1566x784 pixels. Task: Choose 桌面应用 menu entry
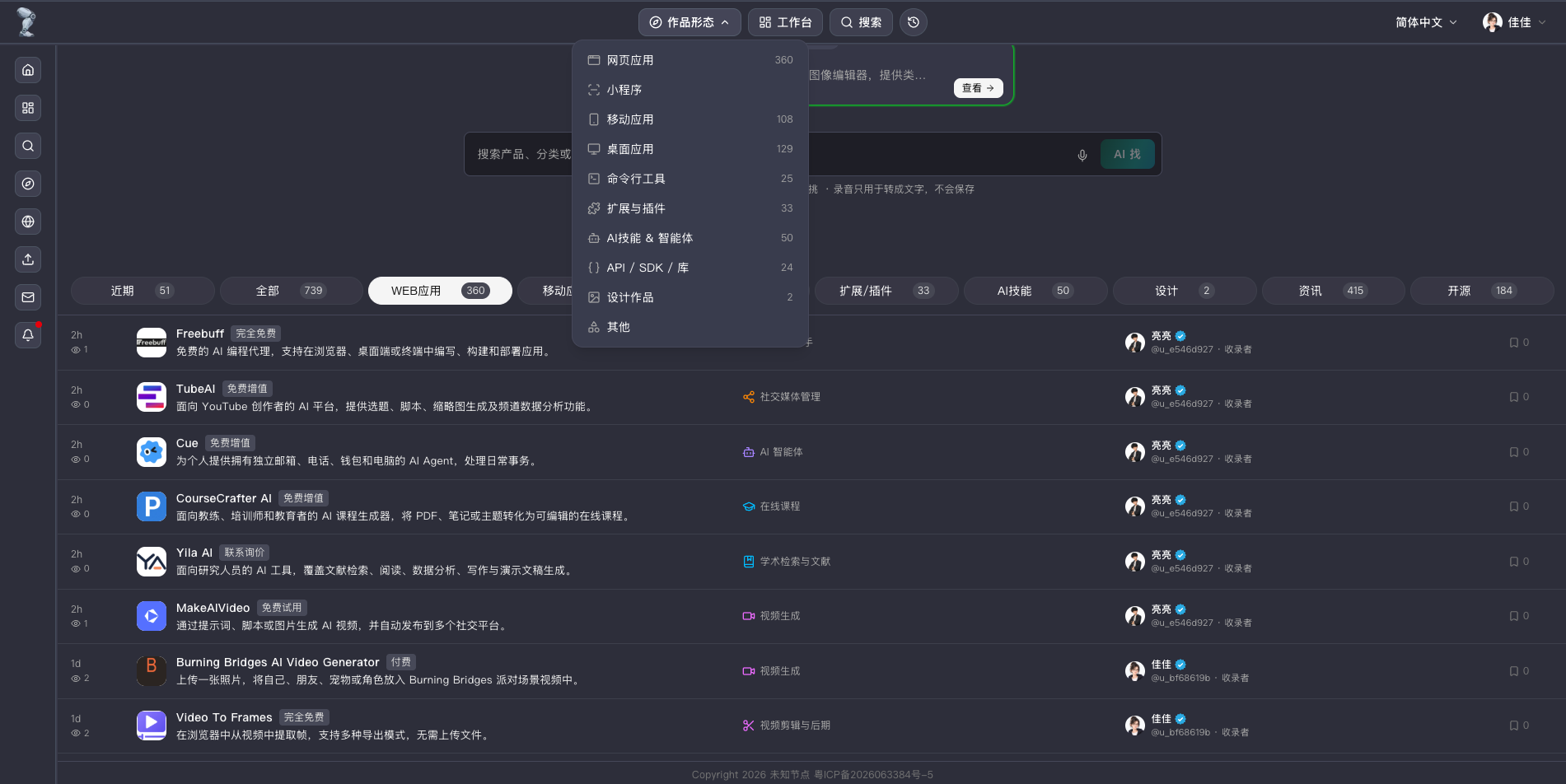pos(690,149)
